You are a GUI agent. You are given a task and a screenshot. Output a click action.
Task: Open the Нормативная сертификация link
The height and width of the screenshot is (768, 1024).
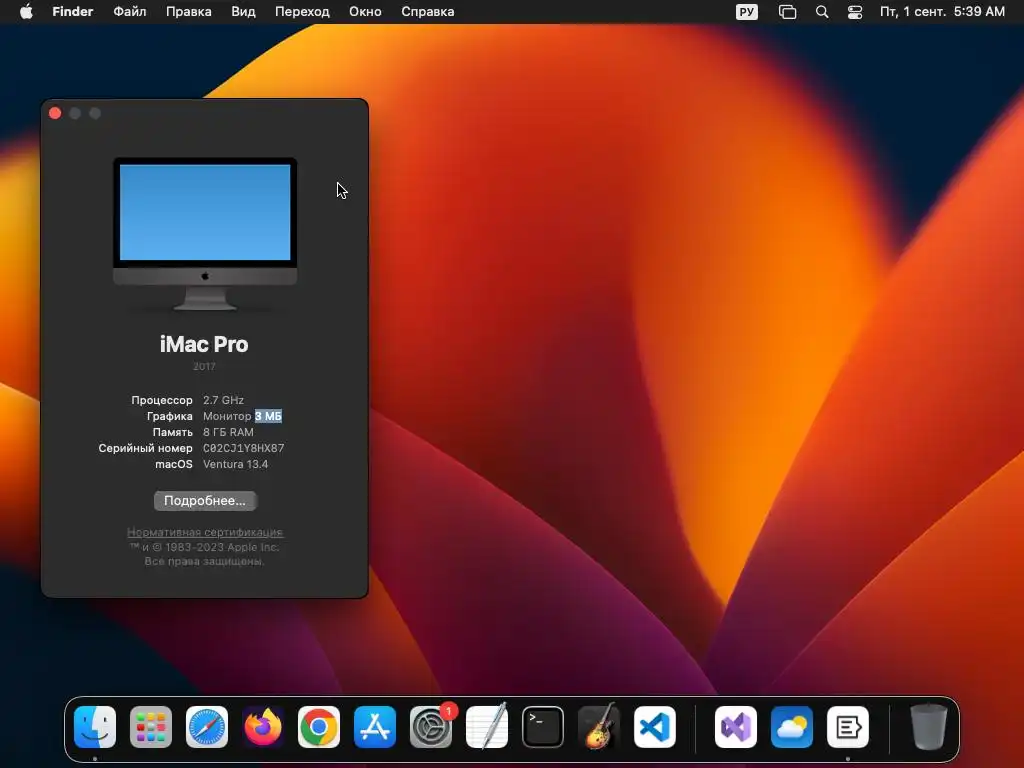coord(204,532)
